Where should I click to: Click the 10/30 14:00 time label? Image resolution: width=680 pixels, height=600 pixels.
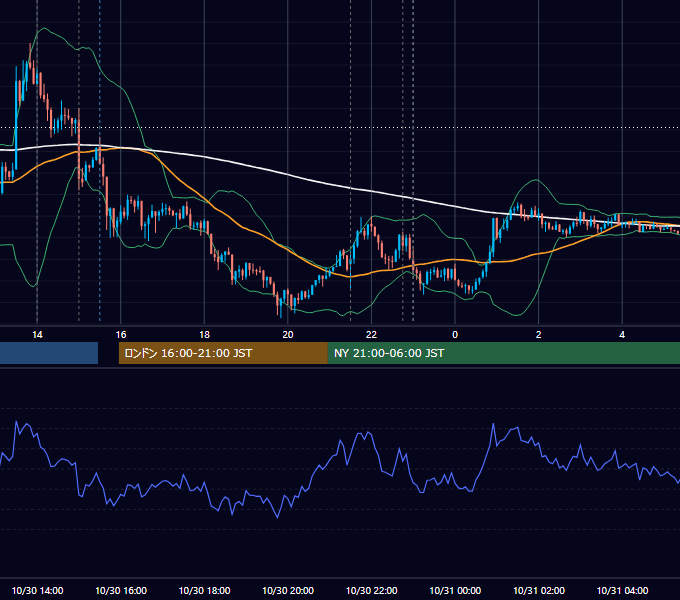(x=37, y=590)
